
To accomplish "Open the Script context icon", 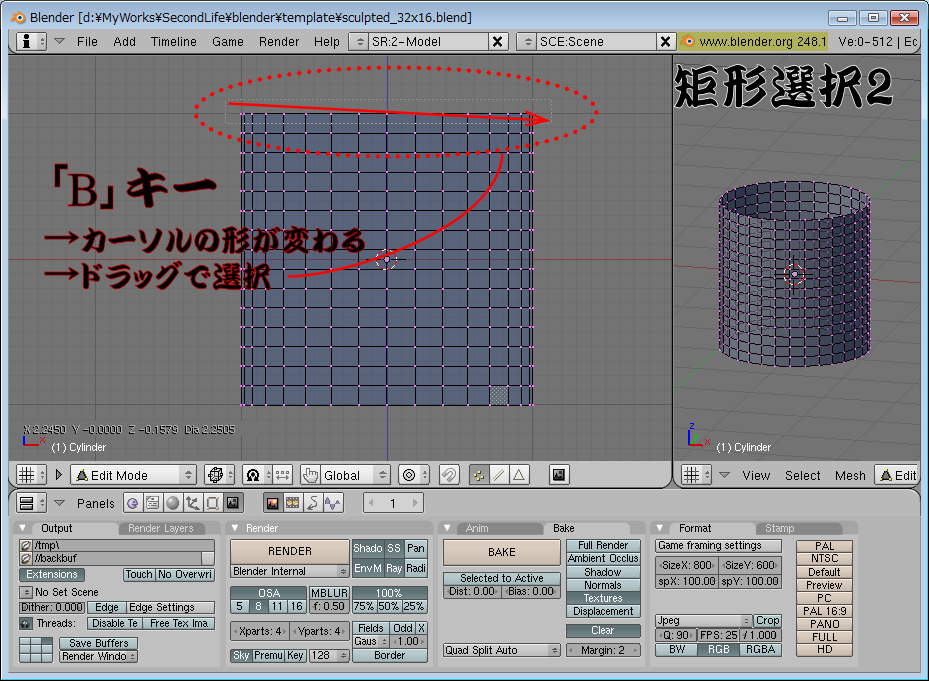I will [x=152, y=503].
